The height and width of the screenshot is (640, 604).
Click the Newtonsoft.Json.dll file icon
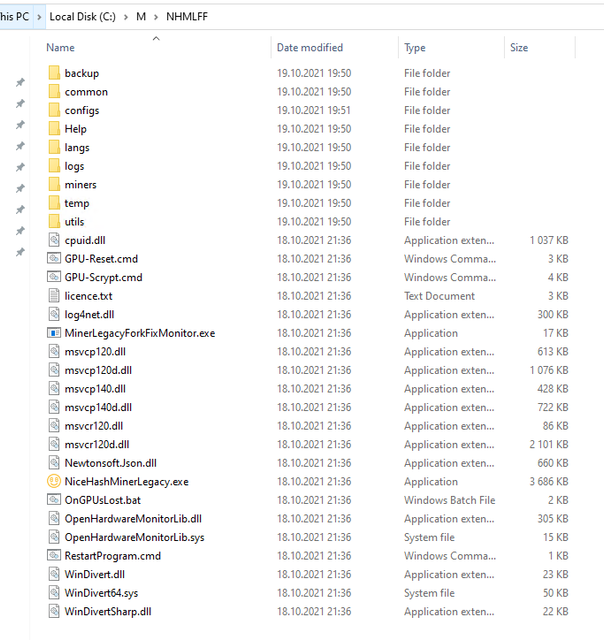54,463
